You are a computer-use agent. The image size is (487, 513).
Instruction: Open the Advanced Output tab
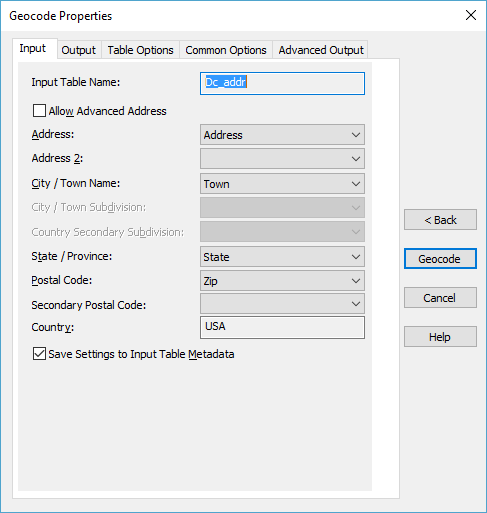(x=321, y=50)
